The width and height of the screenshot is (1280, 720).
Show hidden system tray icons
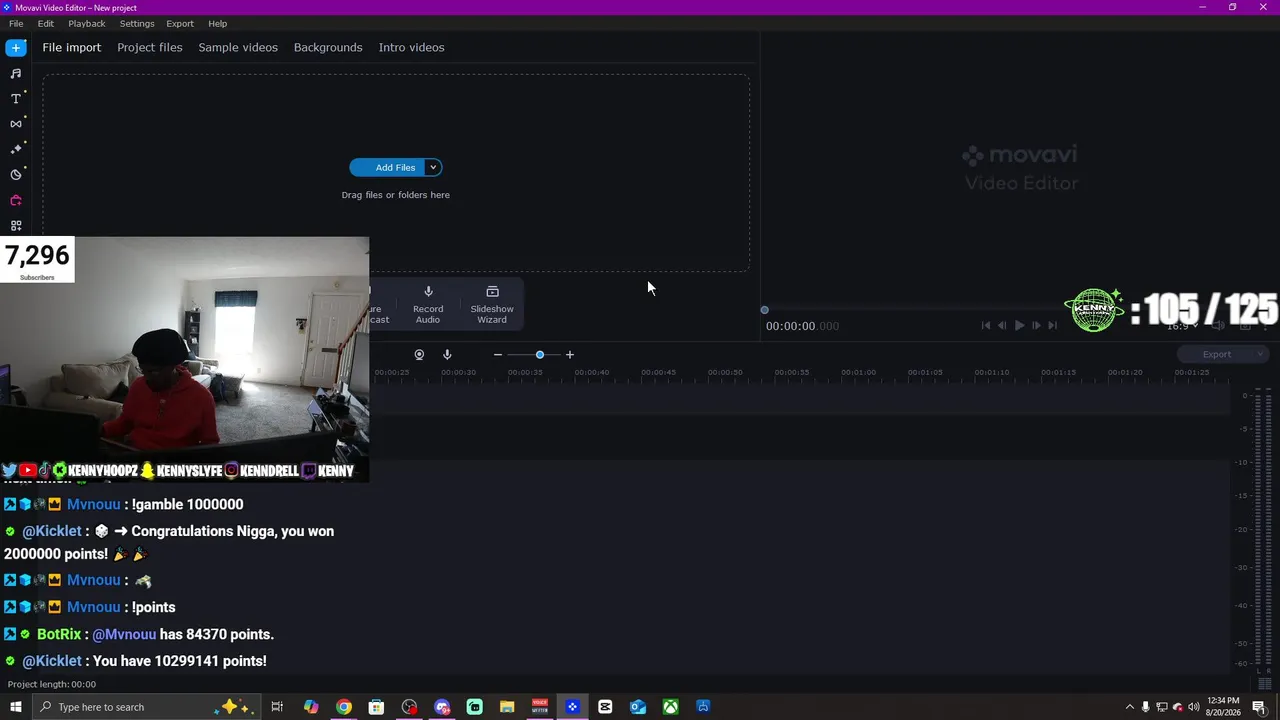tap(1130, 707)
